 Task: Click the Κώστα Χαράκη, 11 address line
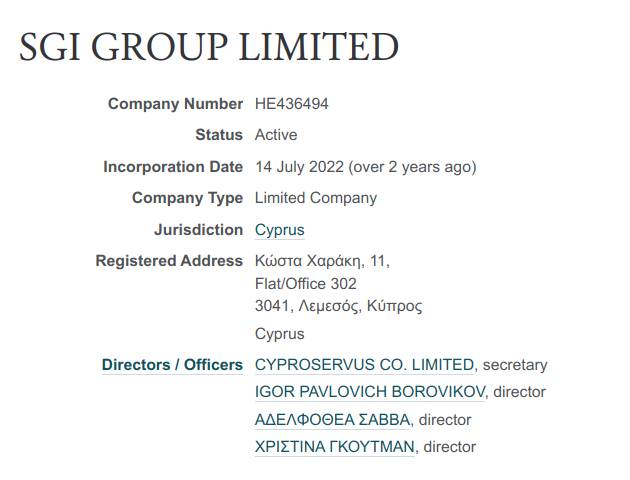click(x=322, y=261)
